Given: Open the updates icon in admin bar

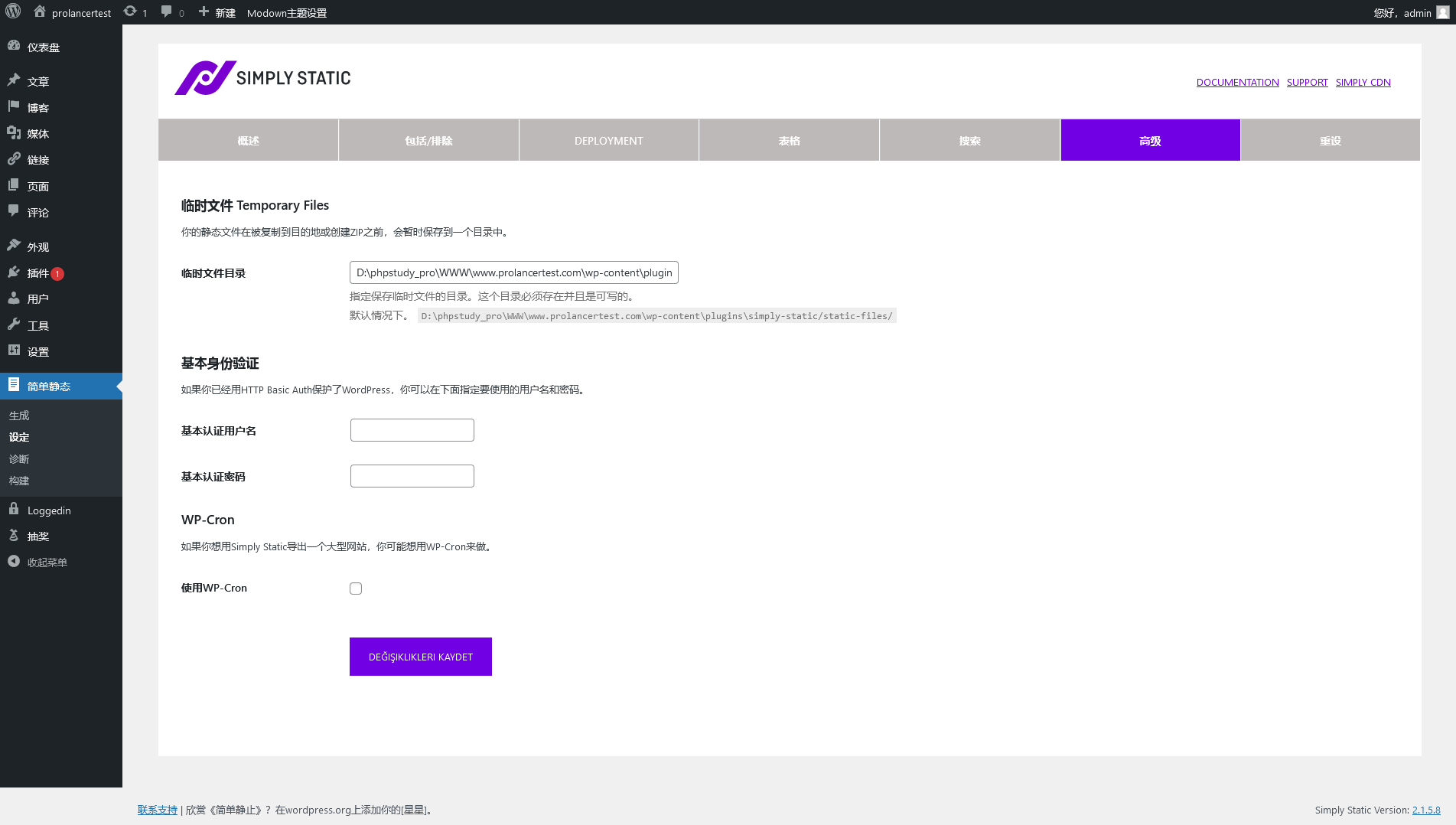Looking at the screenshot, I should [131, 12].
